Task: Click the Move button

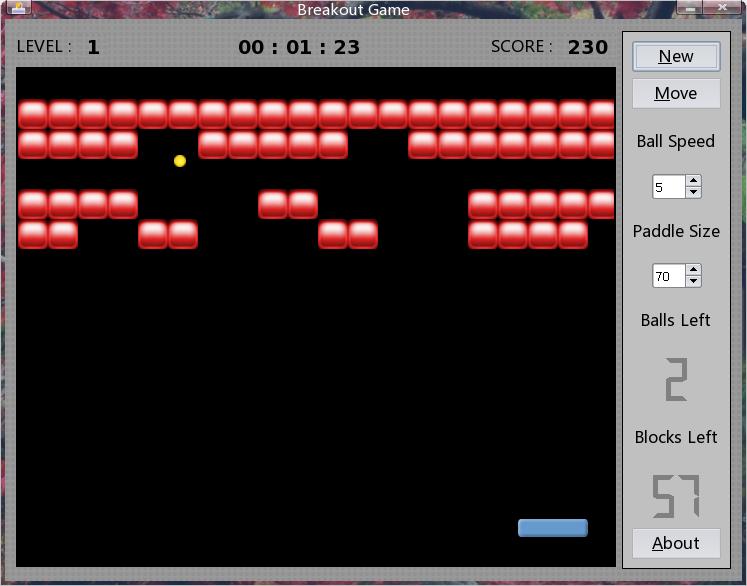Action: tap(676, 93)
